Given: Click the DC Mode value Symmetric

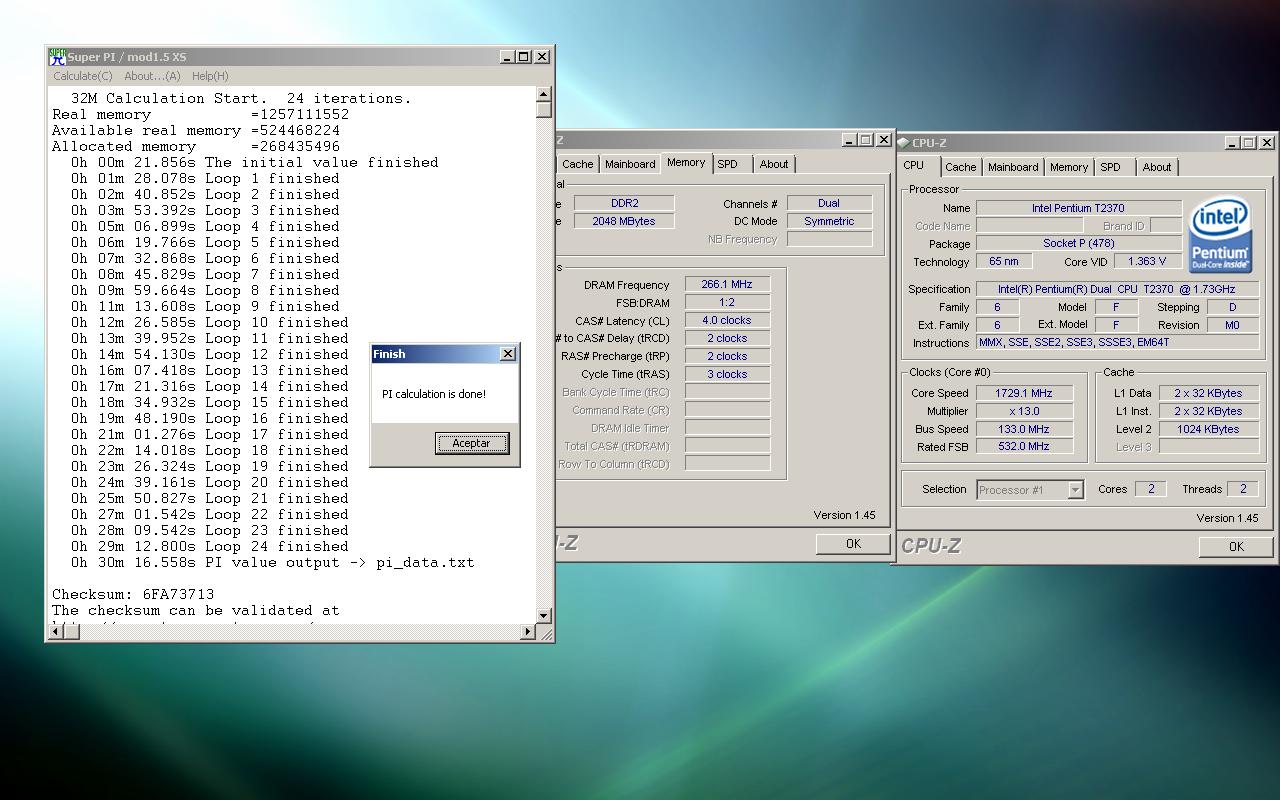Looking at the screenshot, I should point(829,221).
